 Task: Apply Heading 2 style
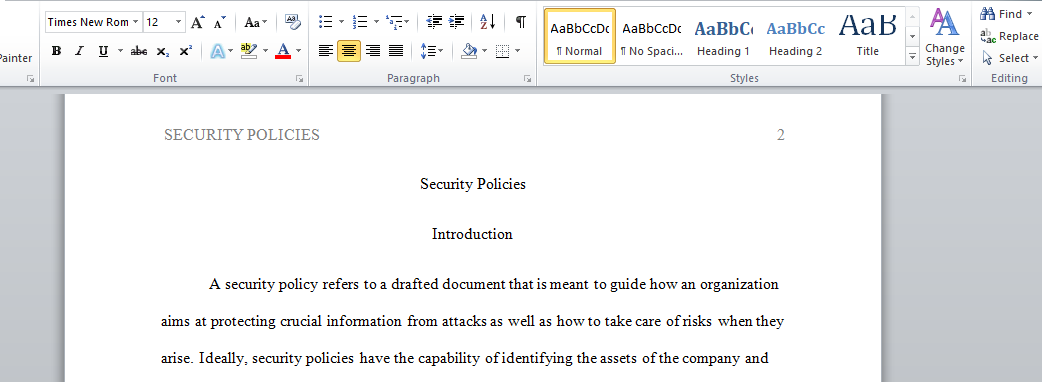tap(795, 37)
